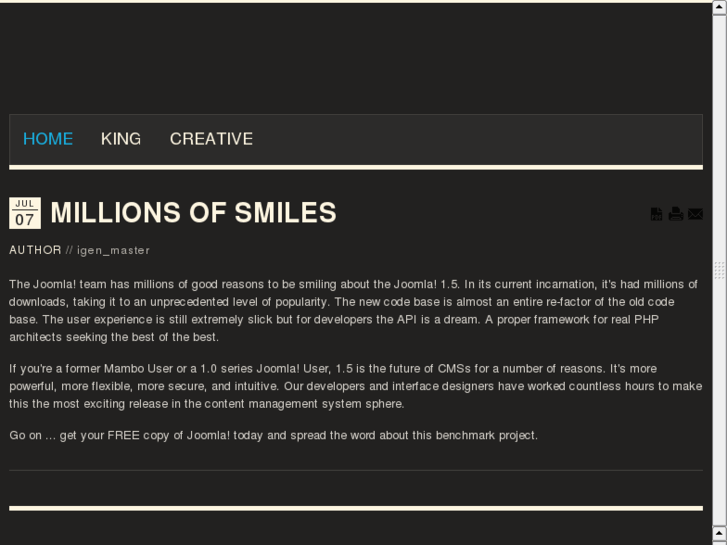Click the AUTHOR label text

pyautogui.click(x=35, y=250)
